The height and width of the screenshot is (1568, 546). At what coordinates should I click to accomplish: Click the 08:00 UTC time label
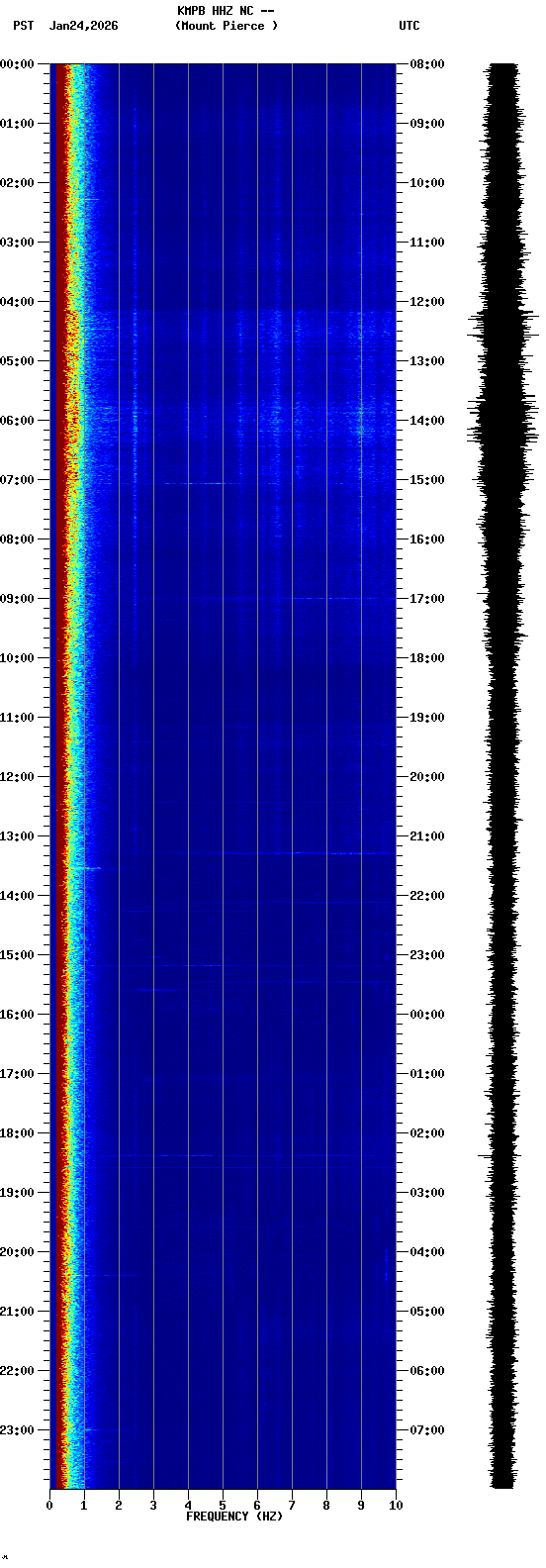(x=427, y=64)
